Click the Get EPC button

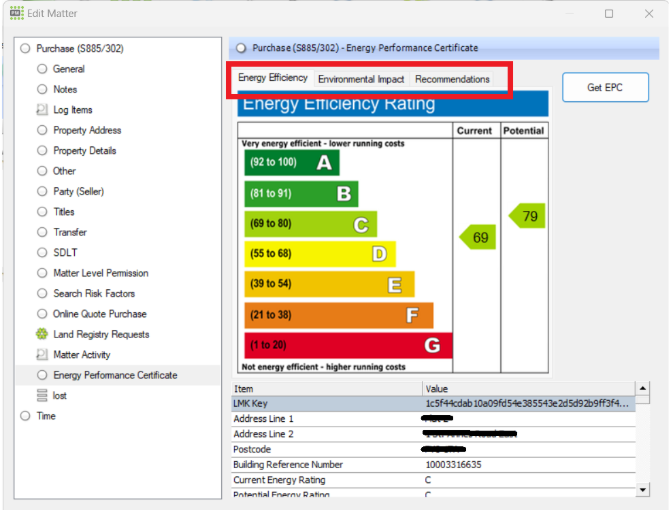coord(605,88)
